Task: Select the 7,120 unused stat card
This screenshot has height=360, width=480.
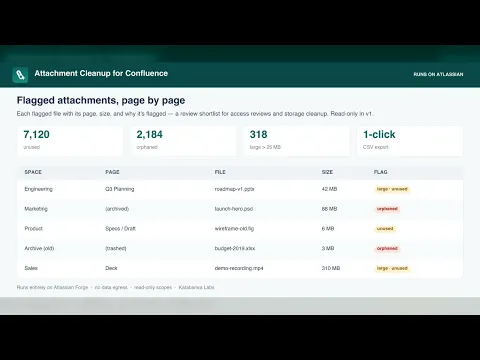Action: click(x=70, y=141)
